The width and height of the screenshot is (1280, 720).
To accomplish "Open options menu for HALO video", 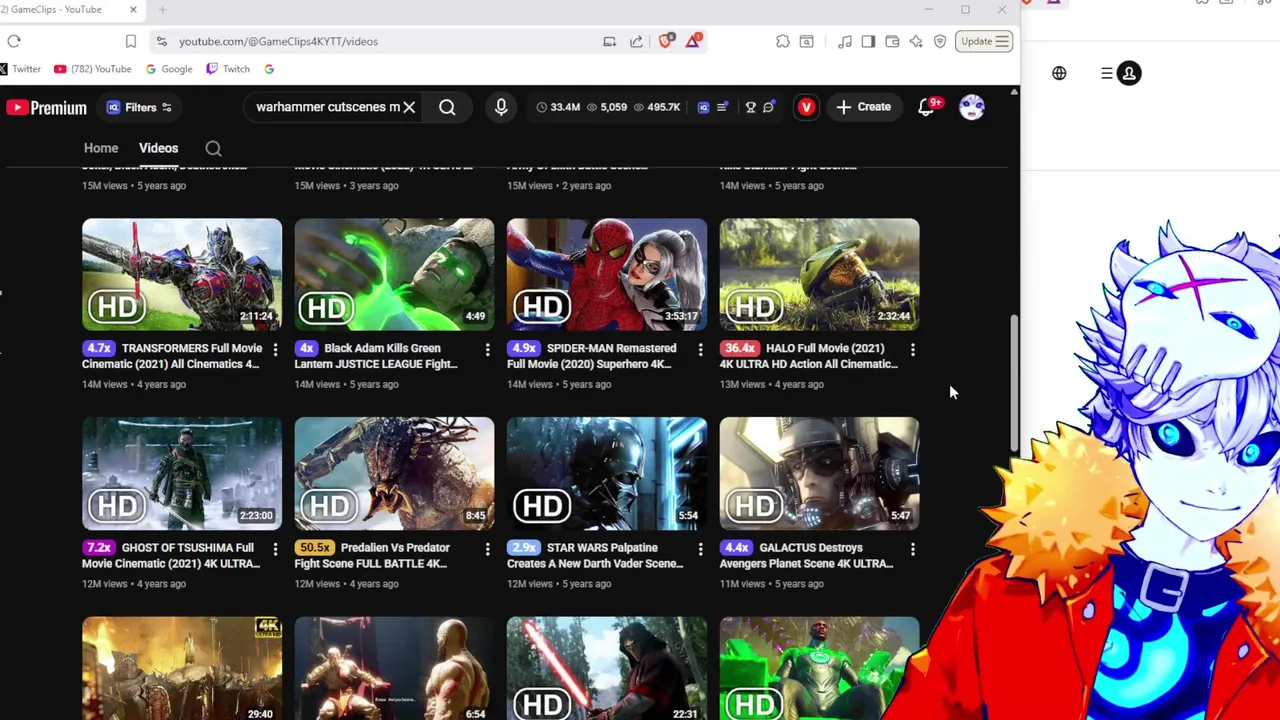I will coord(912,349).
